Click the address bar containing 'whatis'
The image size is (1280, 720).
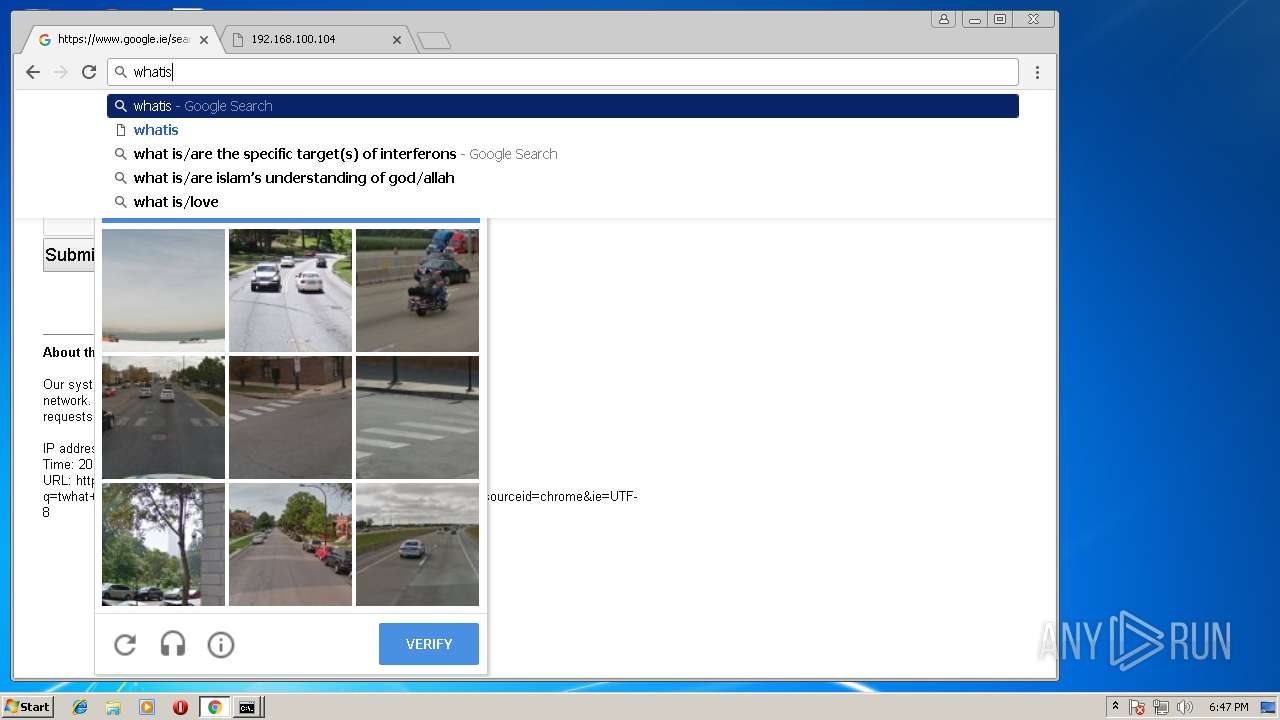[563, 72]
